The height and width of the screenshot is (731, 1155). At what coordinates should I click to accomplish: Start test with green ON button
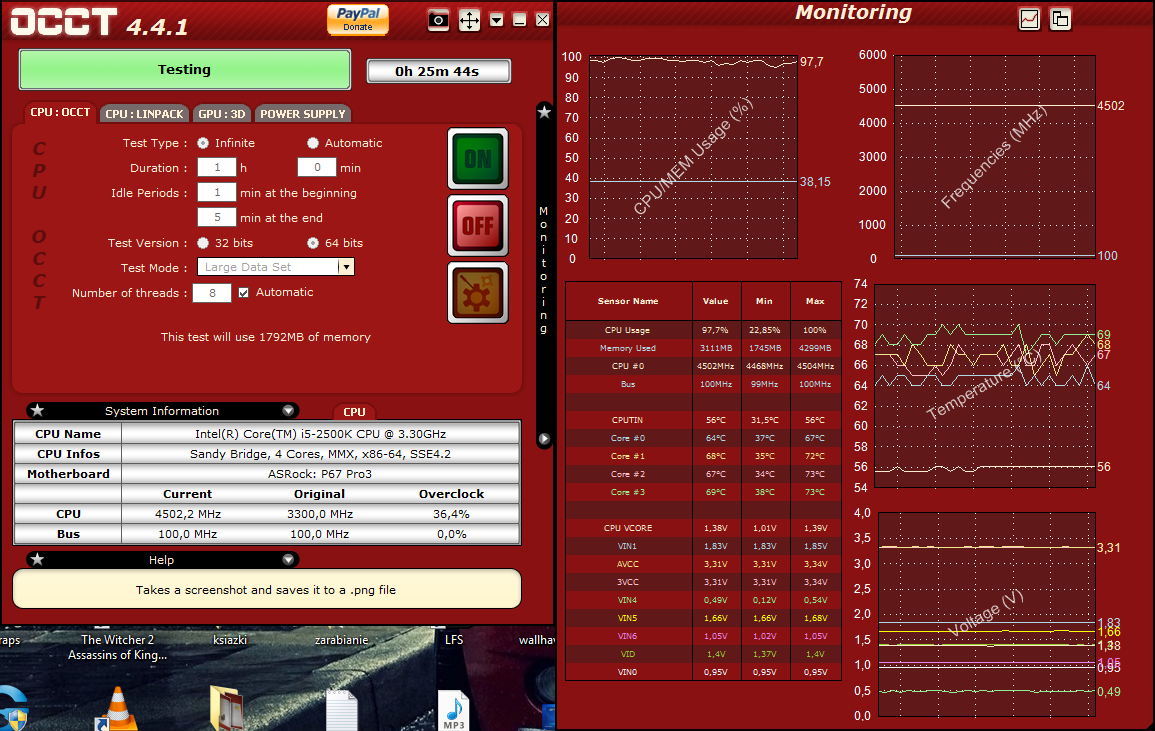478,158
